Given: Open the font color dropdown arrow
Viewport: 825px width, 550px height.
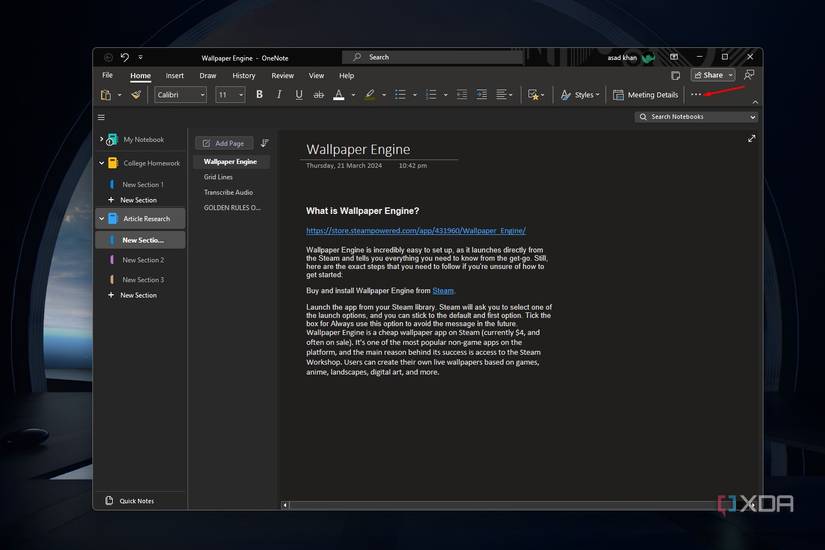Looking at the screenshot, I should (x=353, y=95).
